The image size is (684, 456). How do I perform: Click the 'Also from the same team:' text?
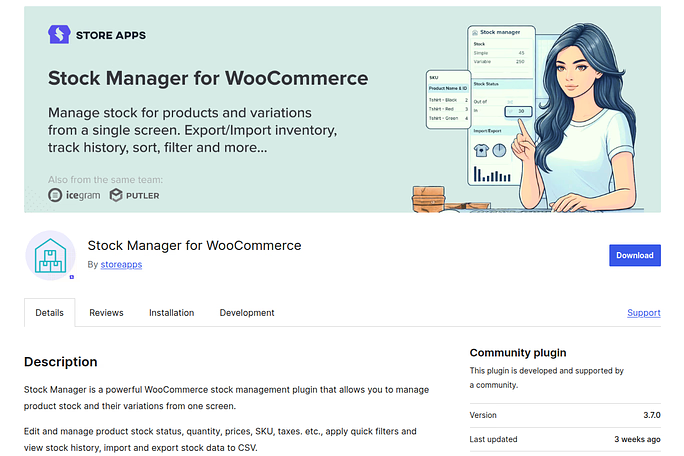pyautogui.click(x=105, y=180)
